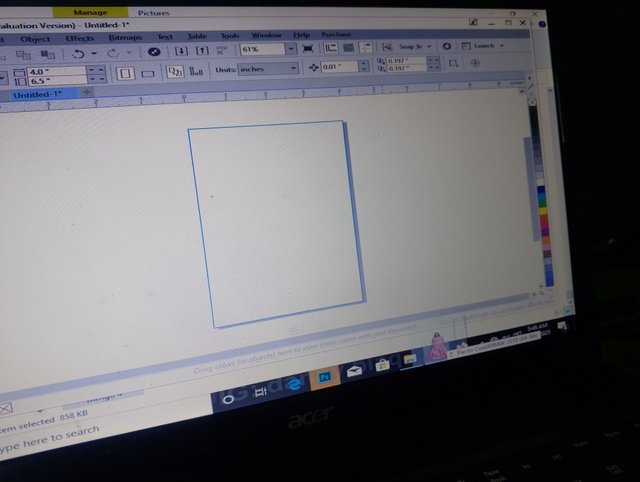
Task: Toggle the Show guidelines button
Action: [366, 47]
